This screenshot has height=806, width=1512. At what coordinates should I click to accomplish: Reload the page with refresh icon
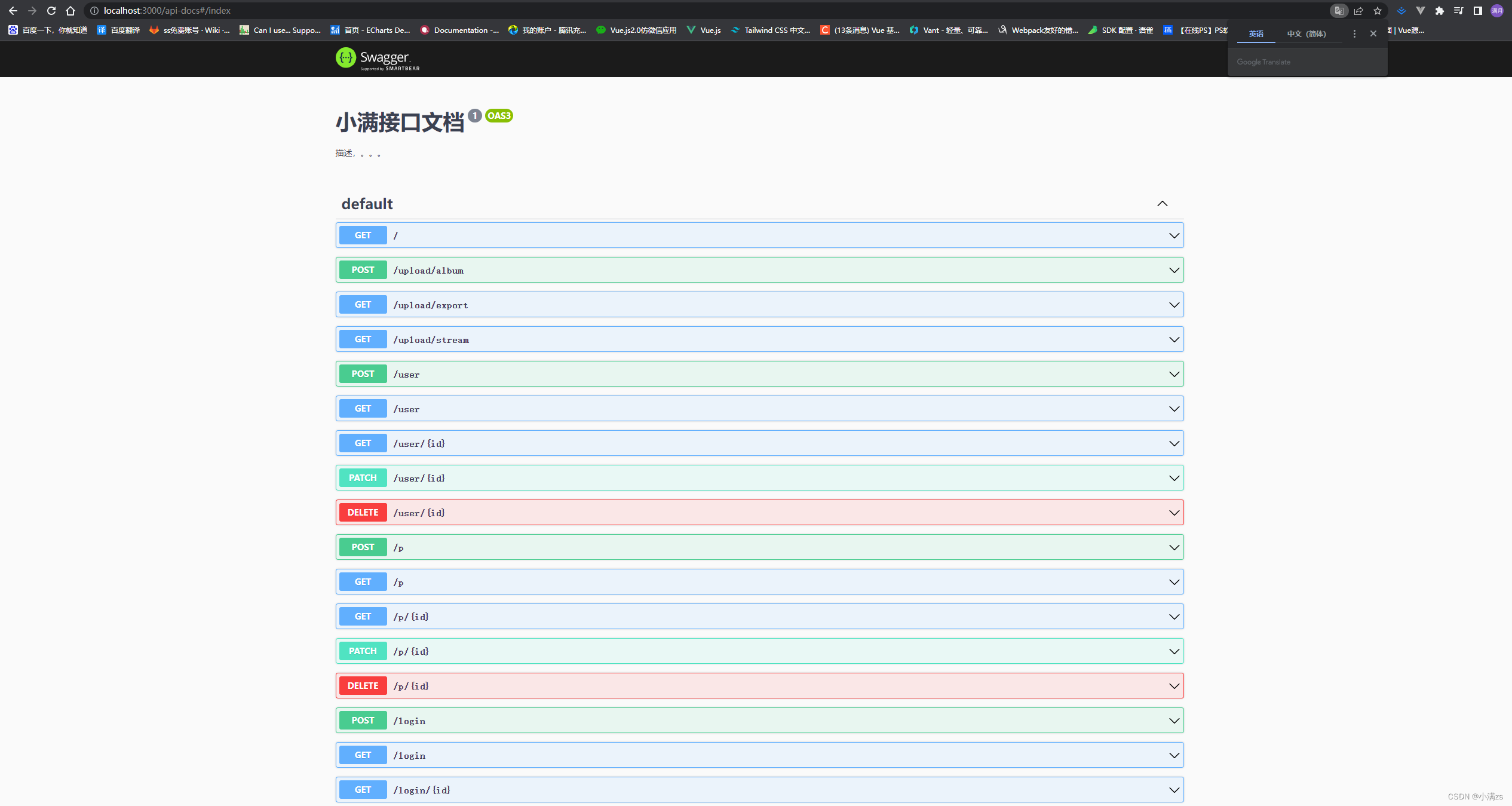point(51,11)
